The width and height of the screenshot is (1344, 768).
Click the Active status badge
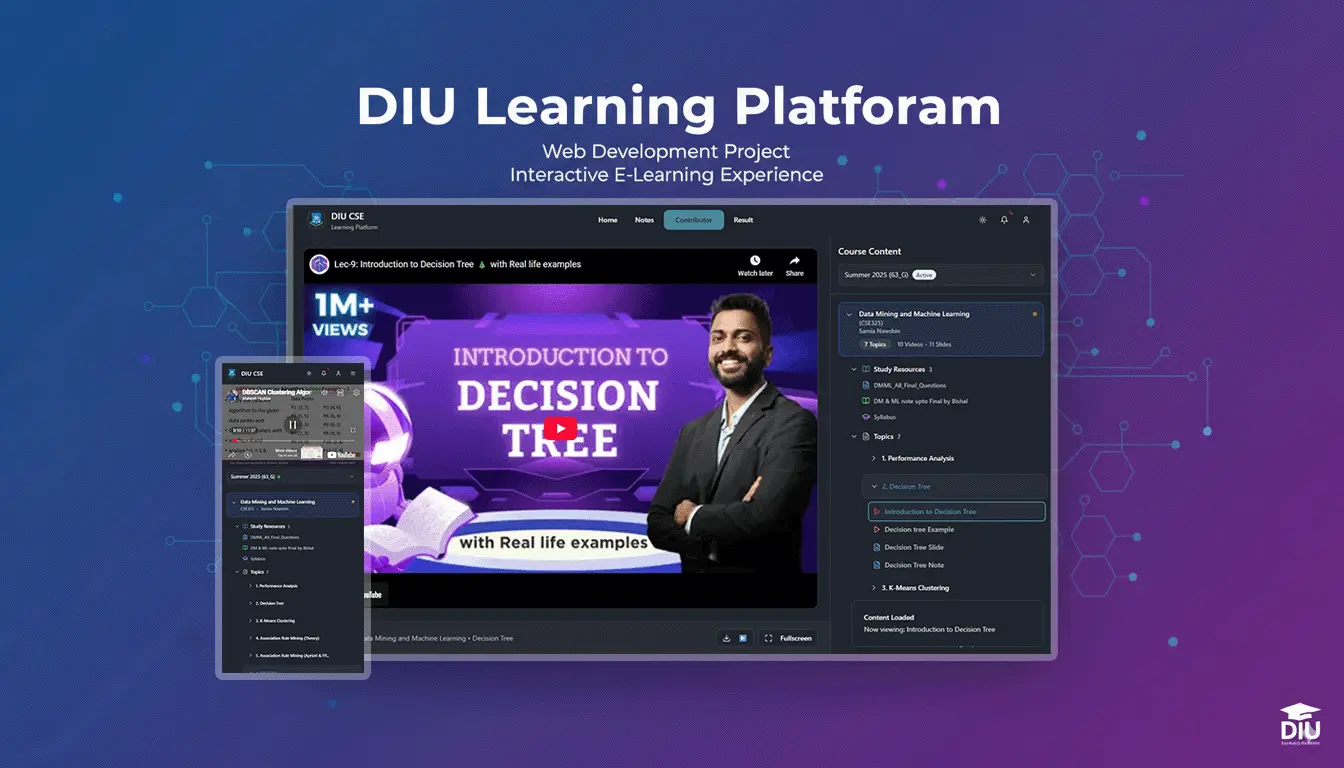[x=924, y=274]
